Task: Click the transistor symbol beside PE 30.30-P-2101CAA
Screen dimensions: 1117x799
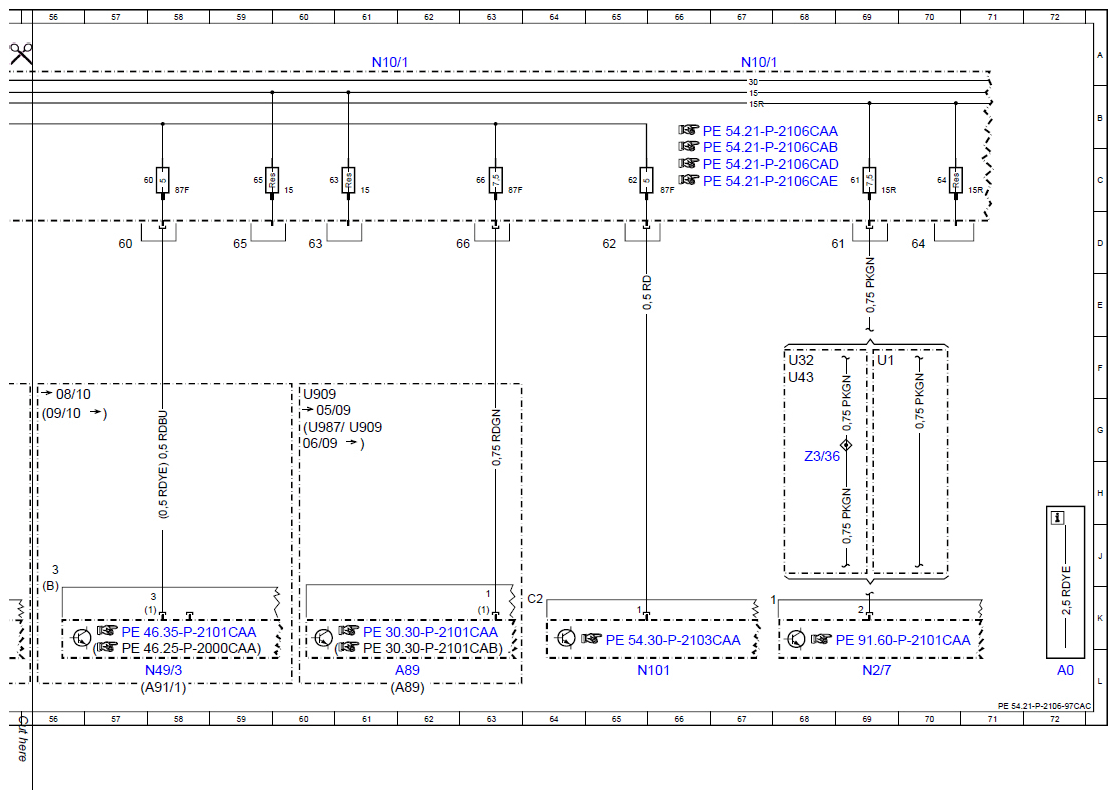Action: (x=323, y=638)
